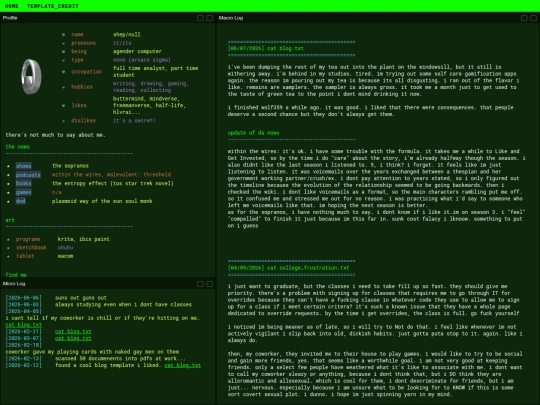Click the 'the news' heading in Profile
Viewport: 540px width, 405px height.
pyautogui.click(x=18, y=147)
